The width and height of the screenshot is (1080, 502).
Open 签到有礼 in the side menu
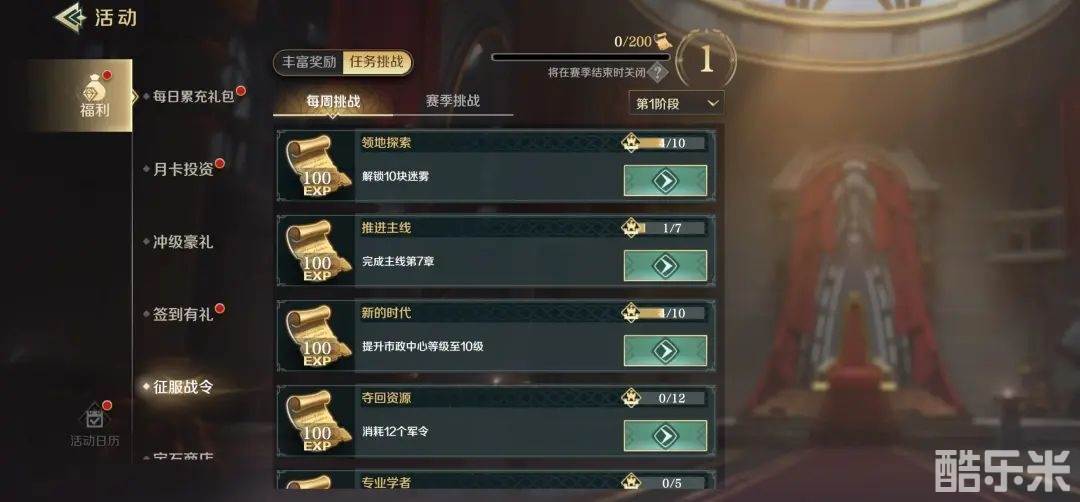183,315
